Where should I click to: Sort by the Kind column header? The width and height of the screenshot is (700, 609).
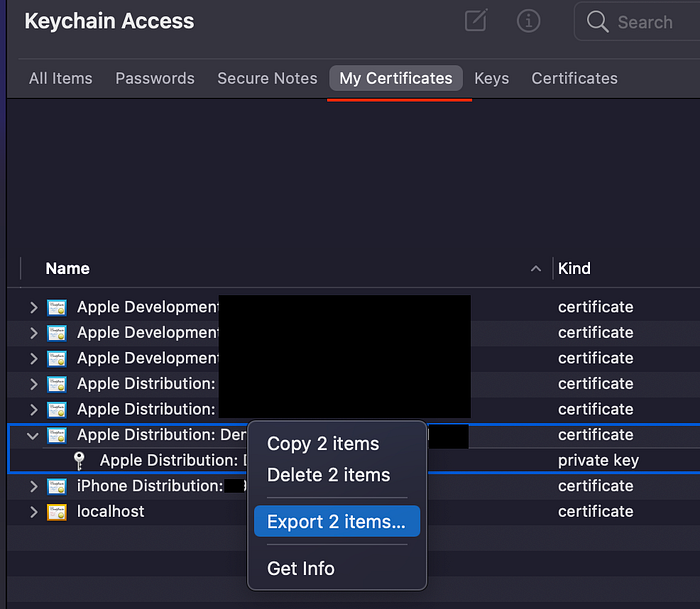(x=574, y=268)
